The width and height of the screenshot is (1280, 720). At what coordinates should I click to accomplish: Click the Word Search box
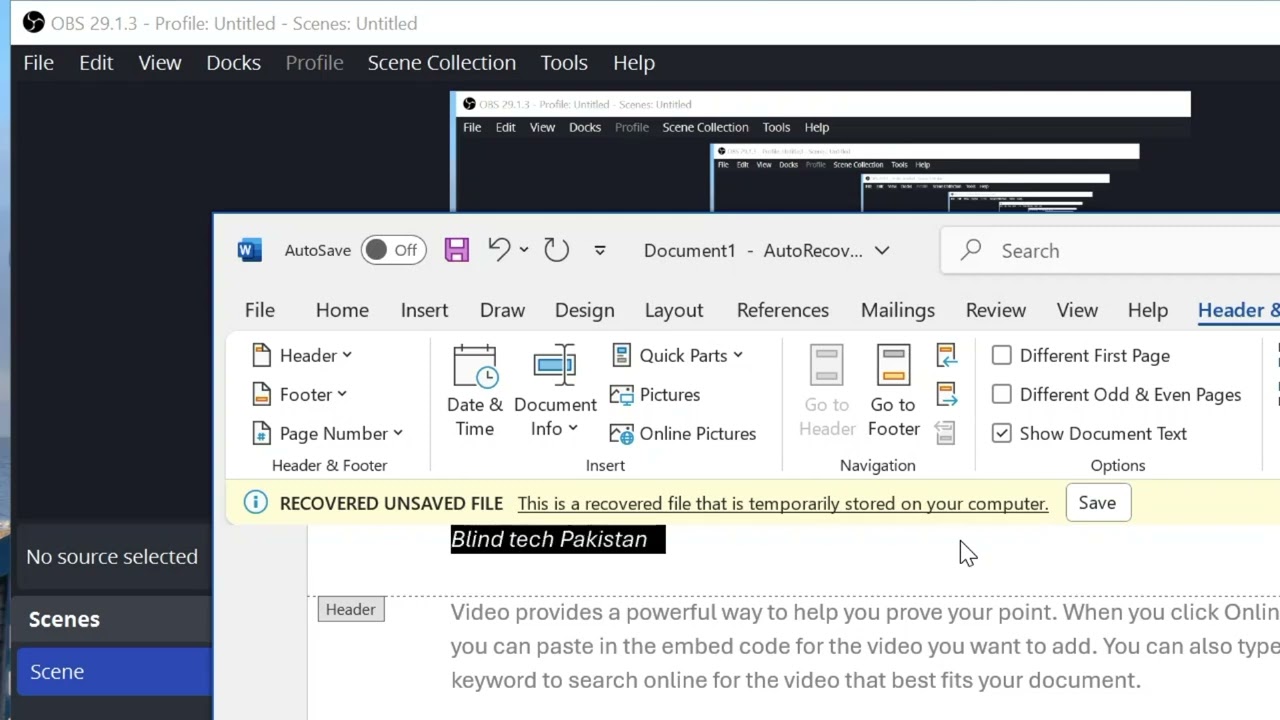pos(1110,250)
